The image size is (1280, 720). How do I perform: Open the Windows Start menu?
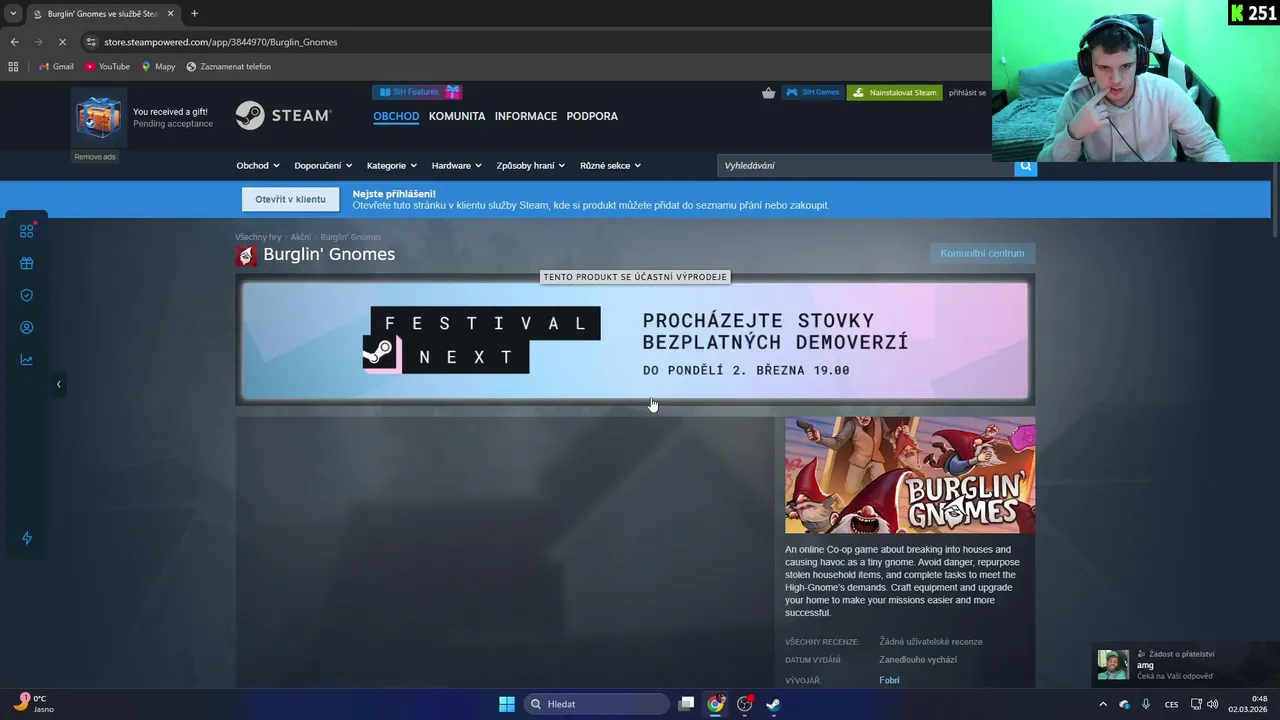(x=507, y=704)
